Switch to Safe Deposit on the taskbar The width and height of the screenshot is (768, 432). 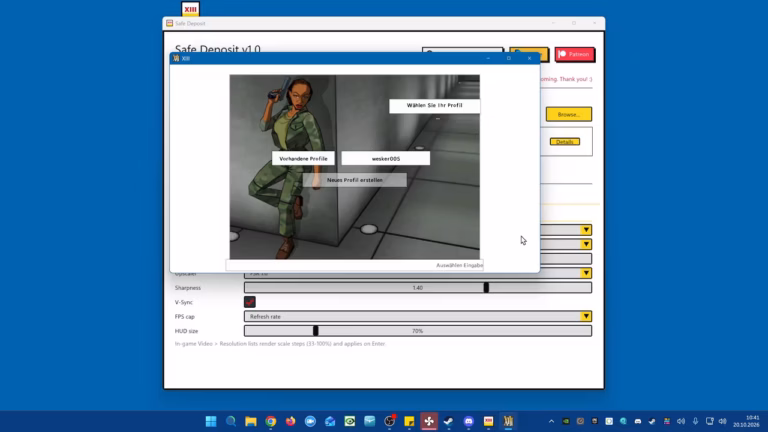[488, 421]
